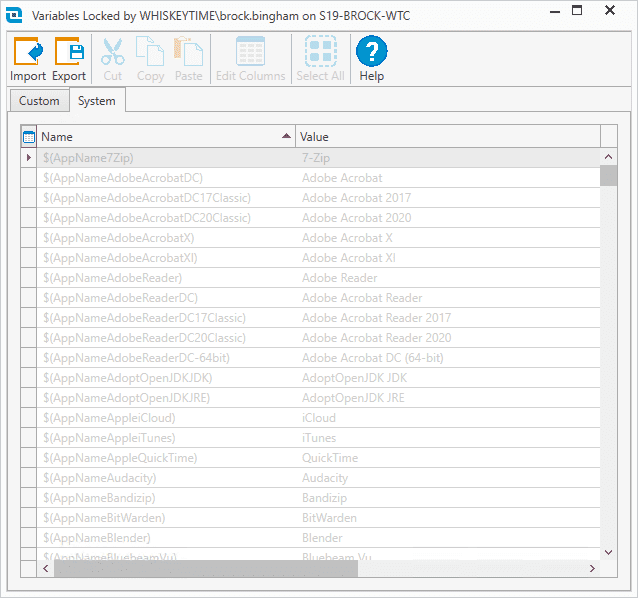Image resolution: width=638 pixels, height=598 pixels.
Task: Select the $(AppNameAppleiTunes) name cell
Action: click(166, 438)
